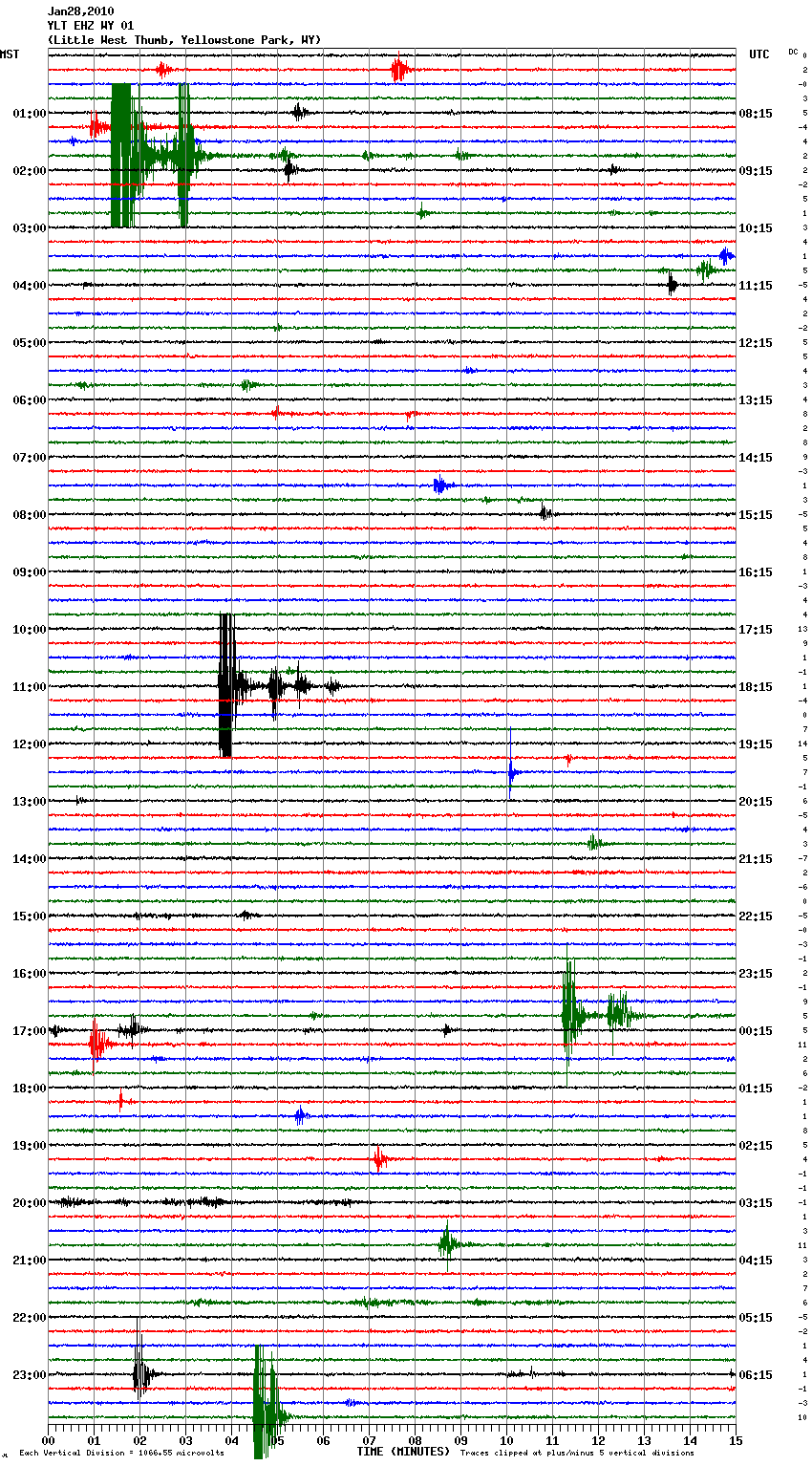Click the Little West Thumb, Yellowstone Park location title
The height and width of the screenshot is (1466, 812).
pos(184,40)
